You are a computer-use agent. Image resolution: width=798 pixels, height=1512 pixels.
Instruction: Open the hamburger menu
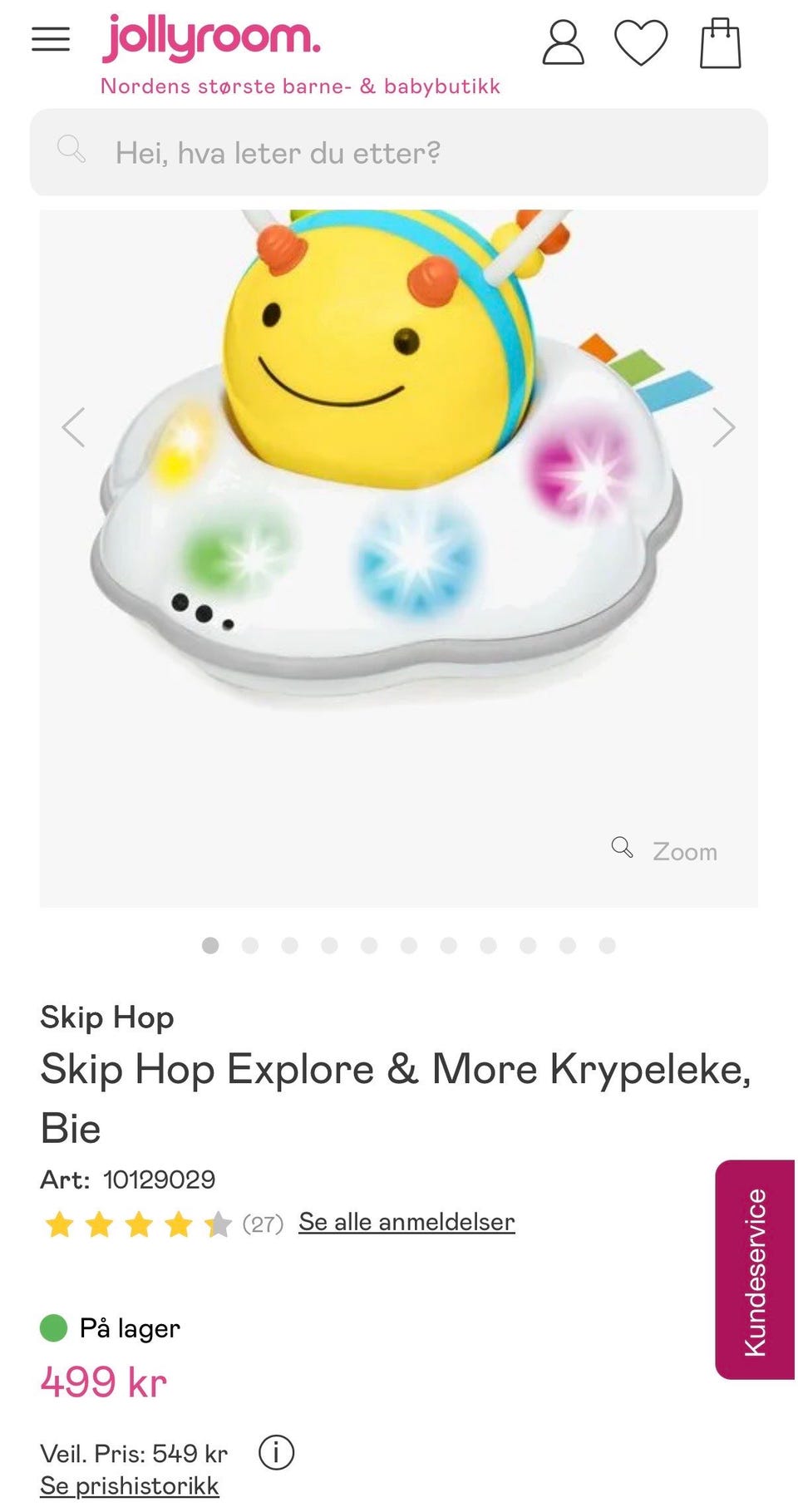pos(51,39)
